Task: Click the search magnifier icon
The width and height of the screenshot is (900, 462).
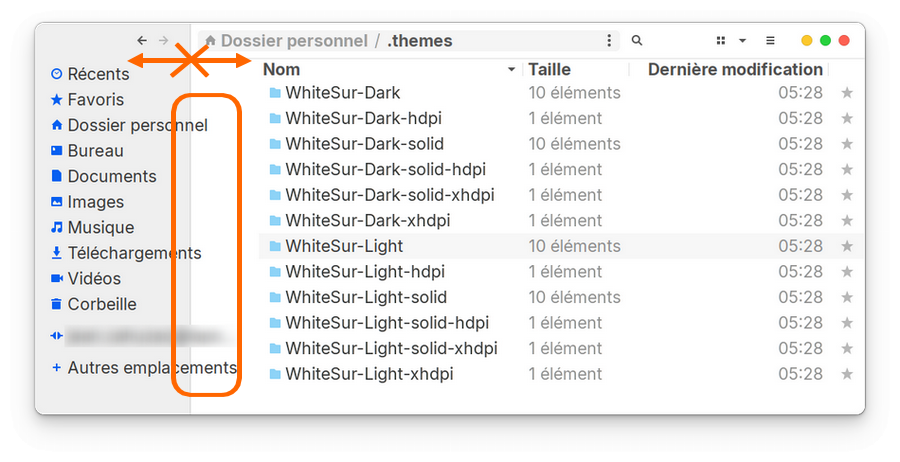Action: tap(637, 41)
